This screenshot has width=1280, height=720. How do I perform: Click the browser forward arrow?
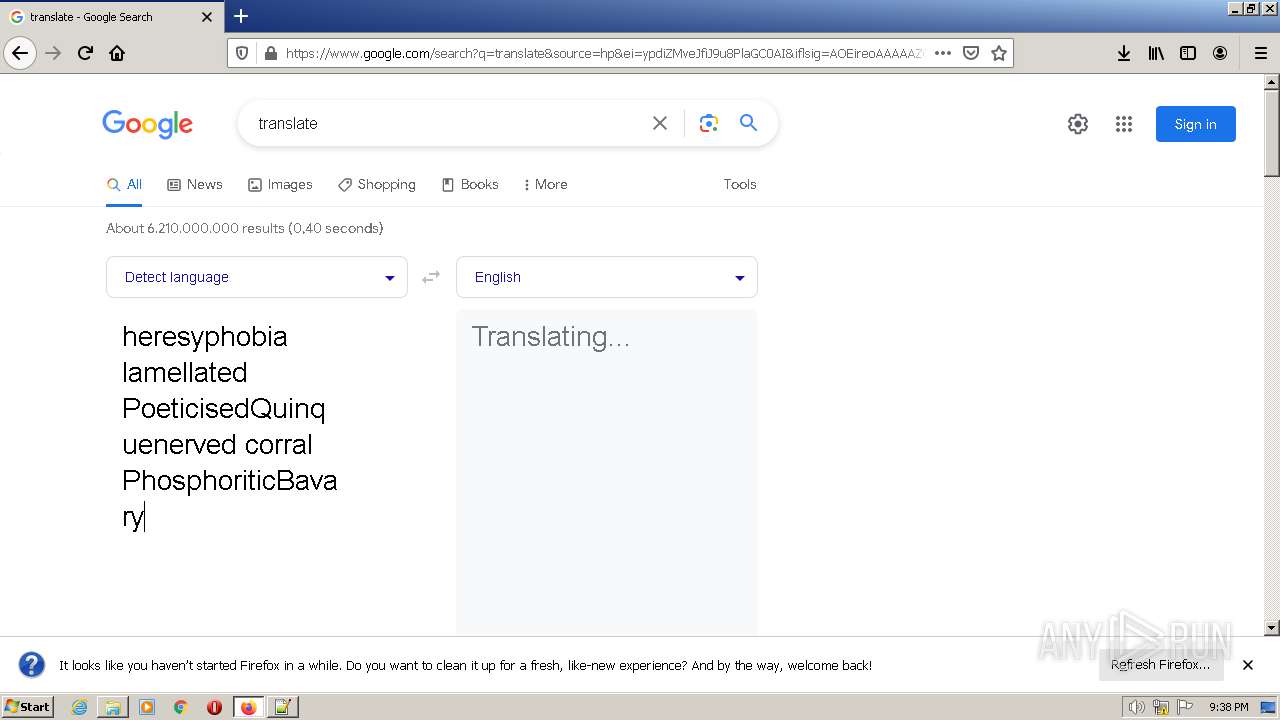(x=53, y=53)
